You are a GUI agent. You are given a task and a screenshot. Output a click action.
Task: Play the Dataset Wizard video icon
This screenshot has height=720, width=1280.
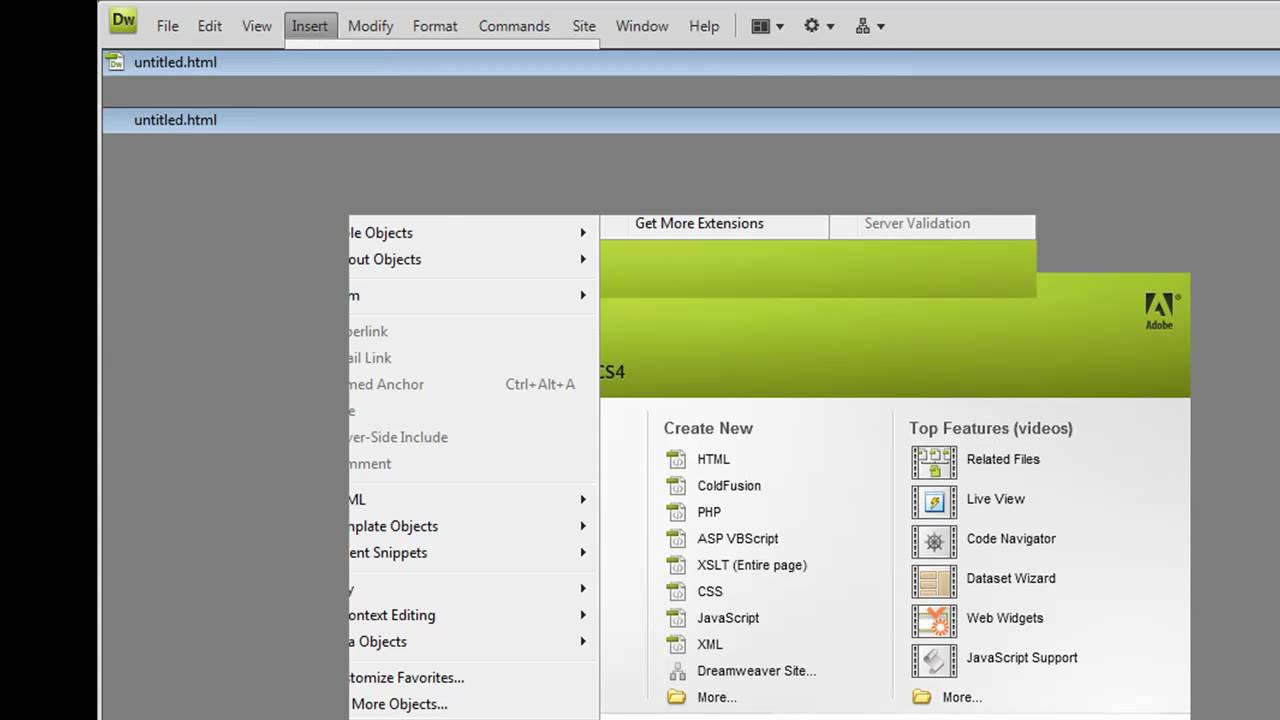pos(934,582)
